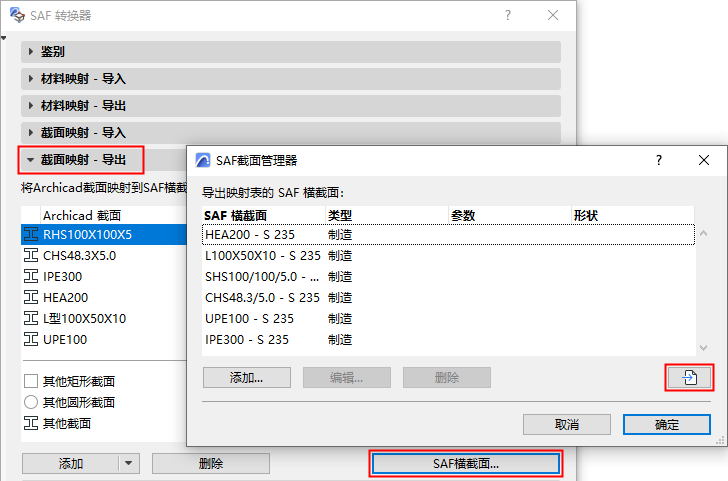Click the SAF 横截面 column header
728x481 pixels.
click(x=264, y=215)
